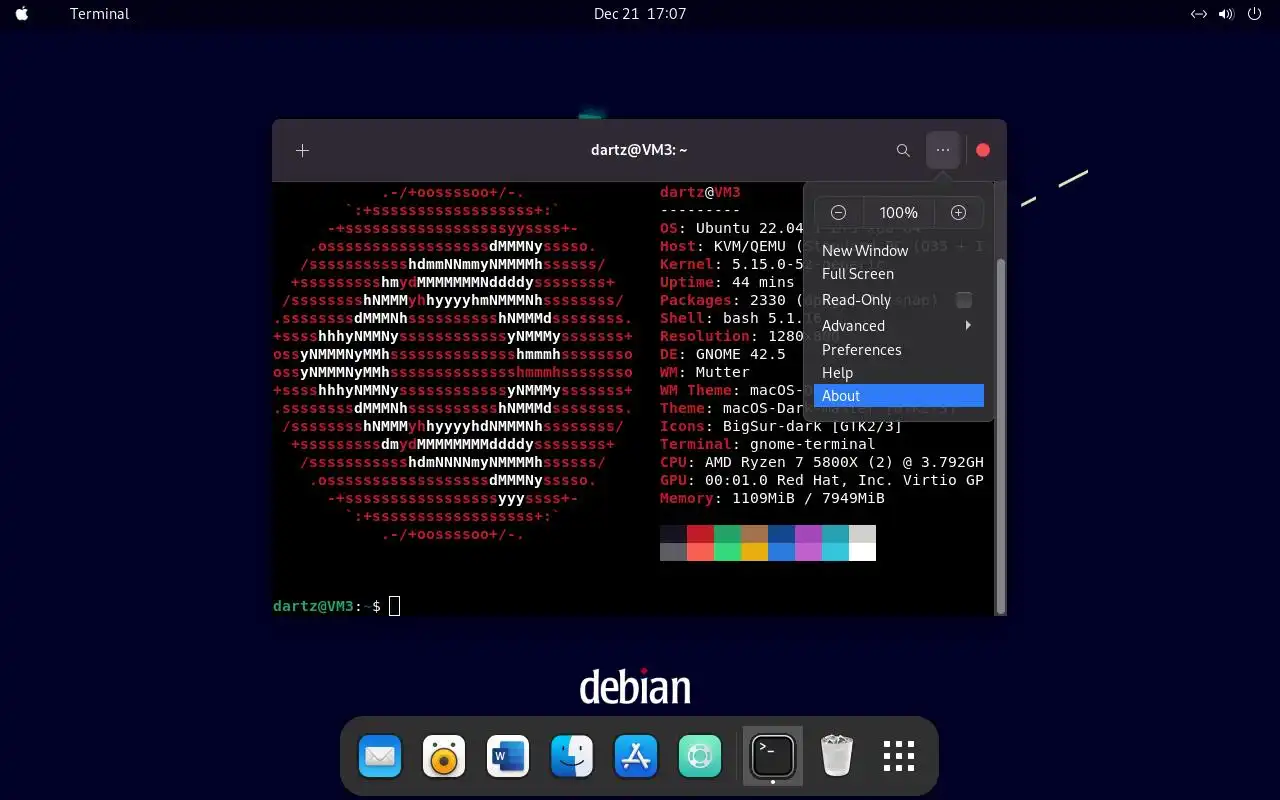Expand the Advanced submenu arrow

pos(968,326)
